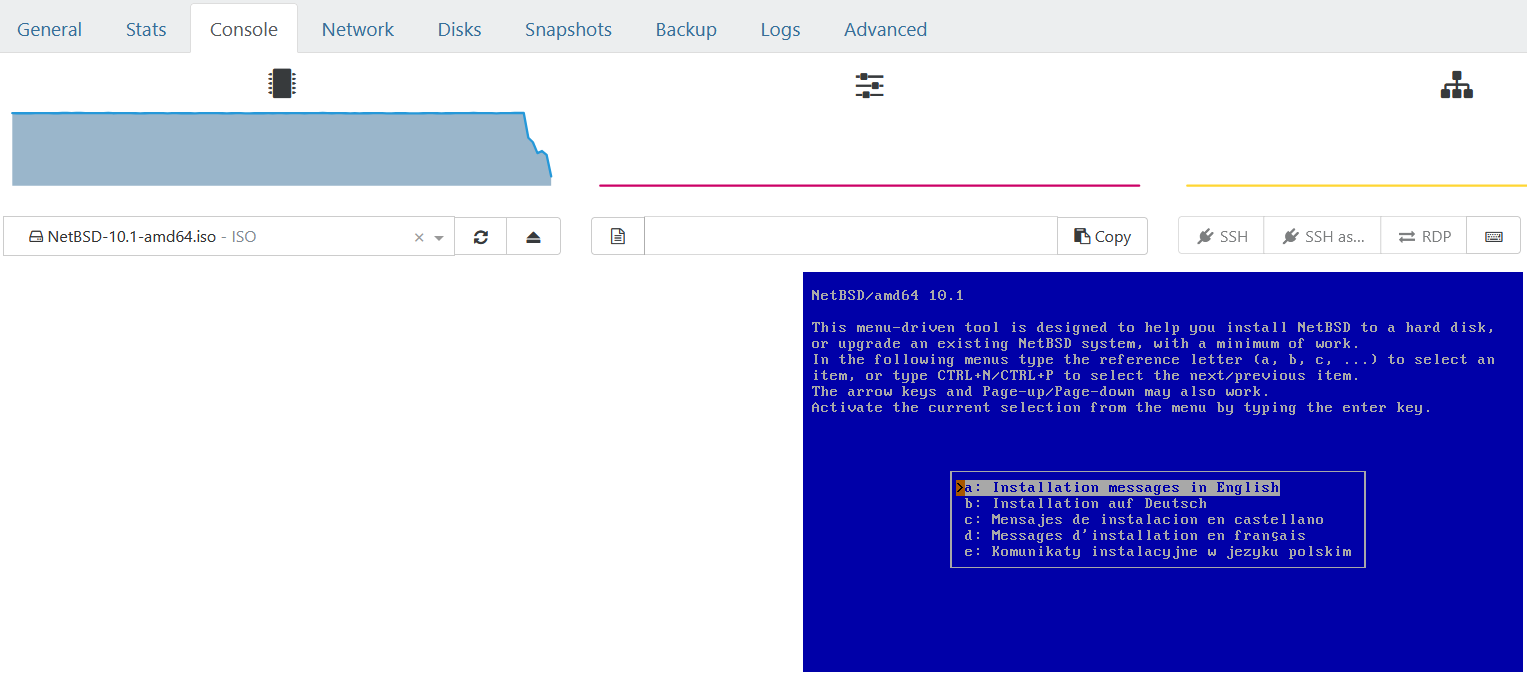Click the clipboard text input field

pos(850,237)
